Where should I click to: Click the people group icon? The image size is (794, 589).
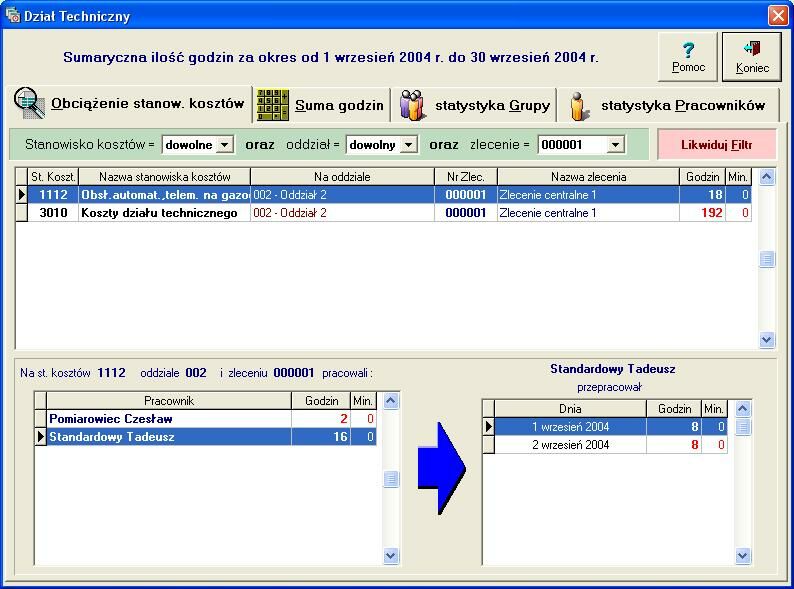[x=412, y=105]
